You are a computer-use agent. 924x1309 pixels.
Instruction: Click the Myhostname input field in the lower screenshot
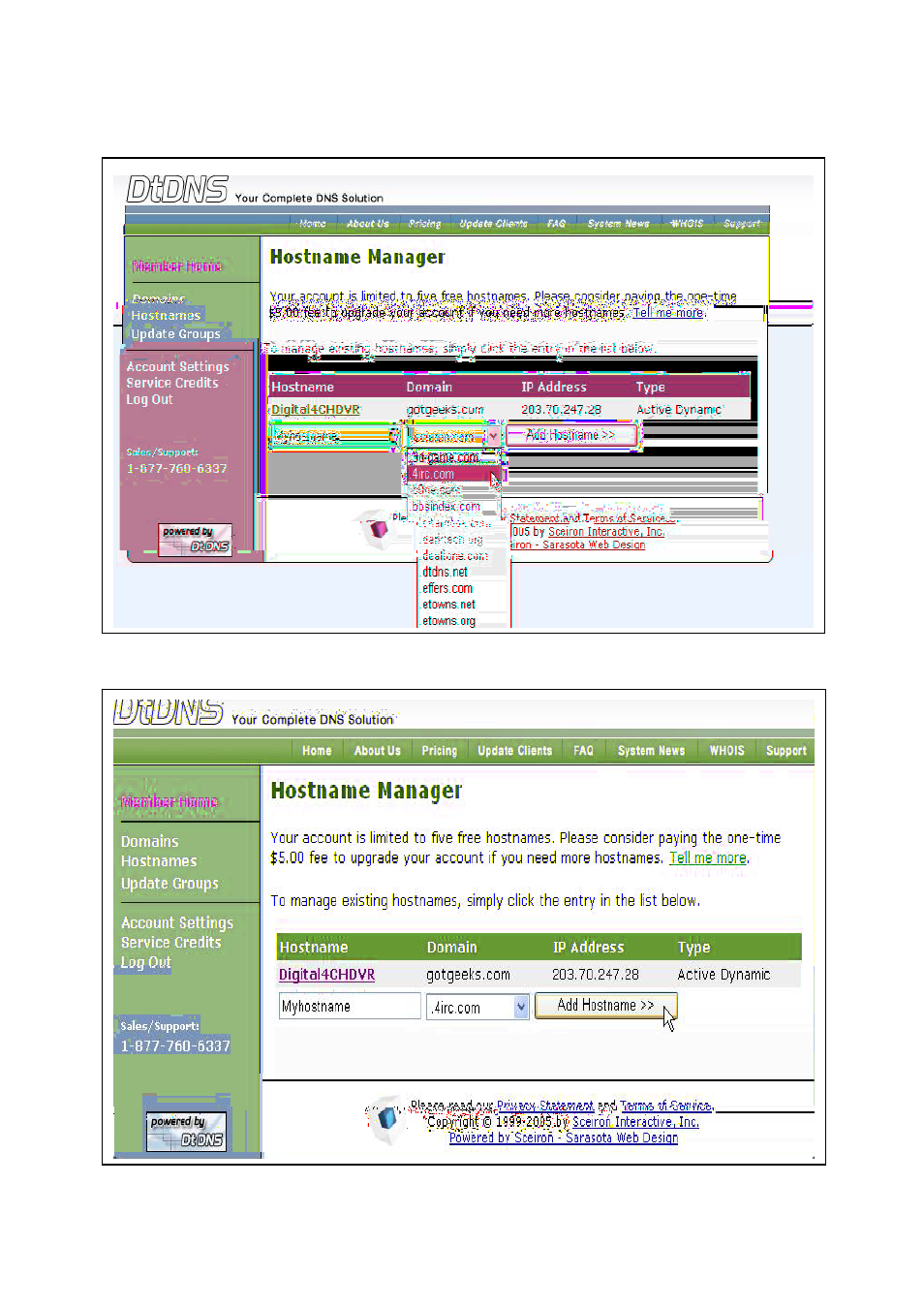350,1007
